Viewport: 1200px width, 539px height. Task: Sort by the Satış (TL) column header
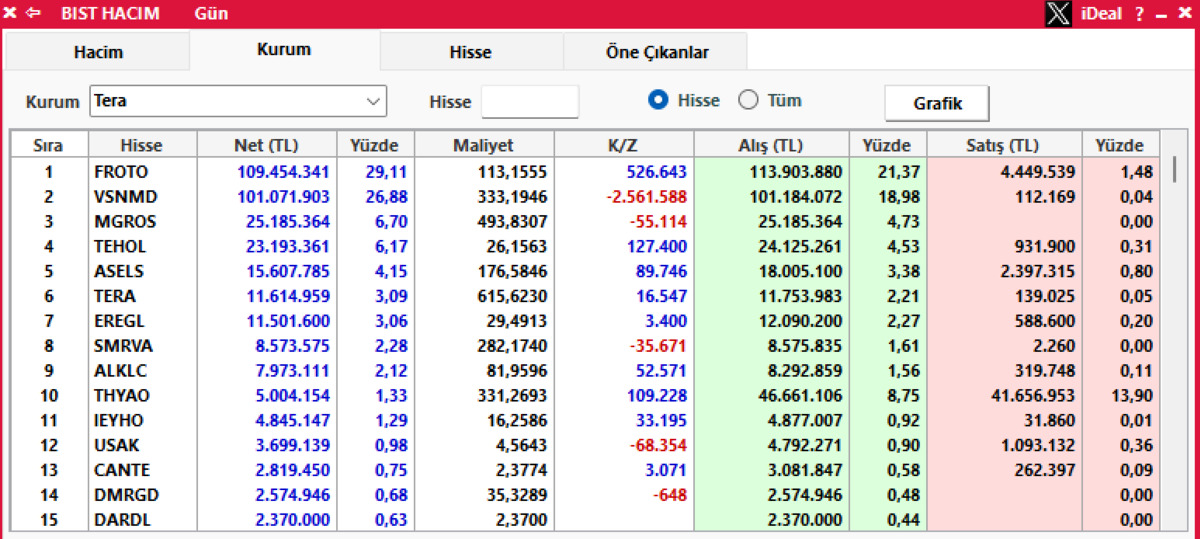pos(1004,146)
